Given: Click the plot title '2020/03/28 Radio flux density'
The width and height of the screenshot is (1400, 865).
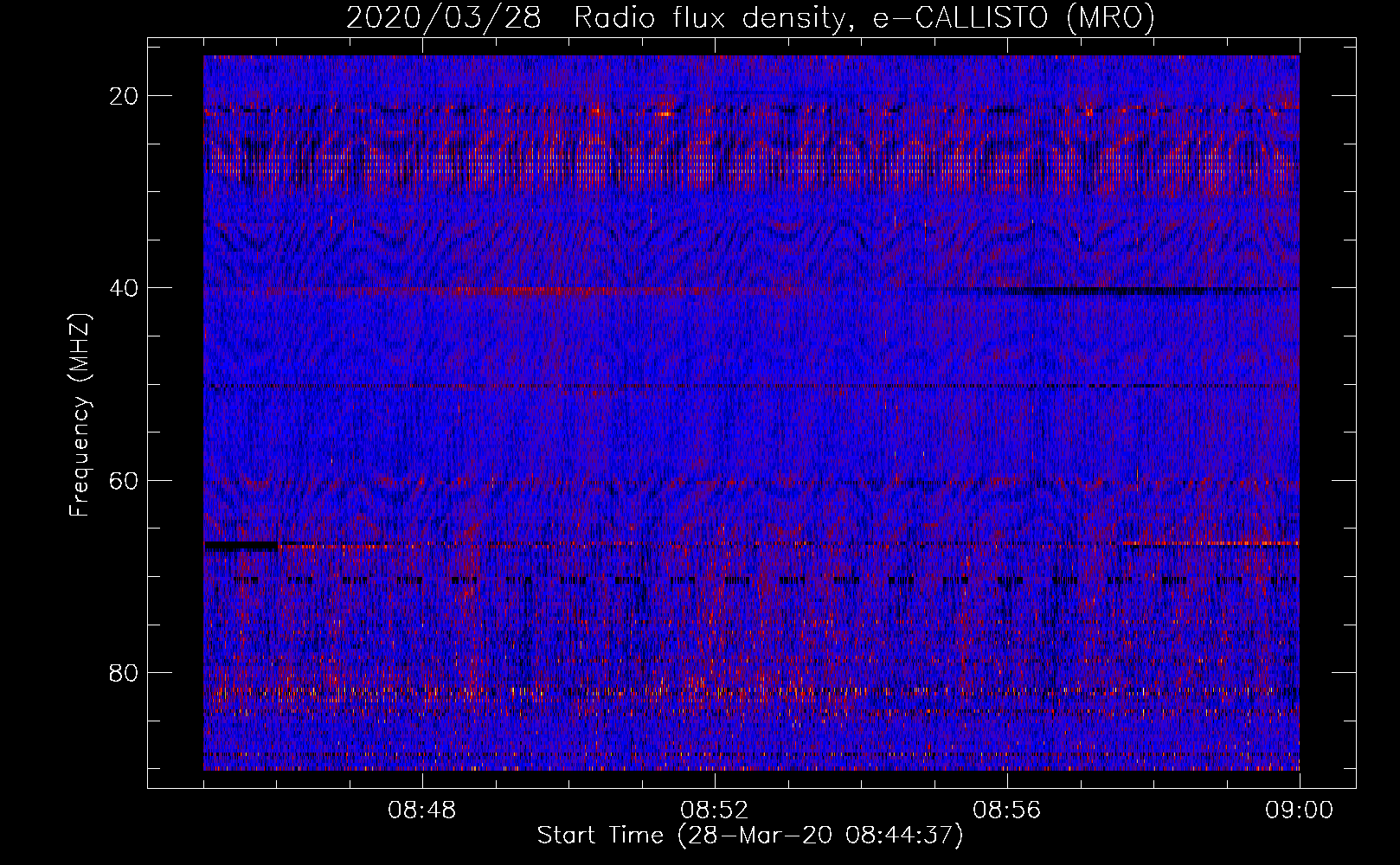Looking at the screenshot, I should click(750, 17).
